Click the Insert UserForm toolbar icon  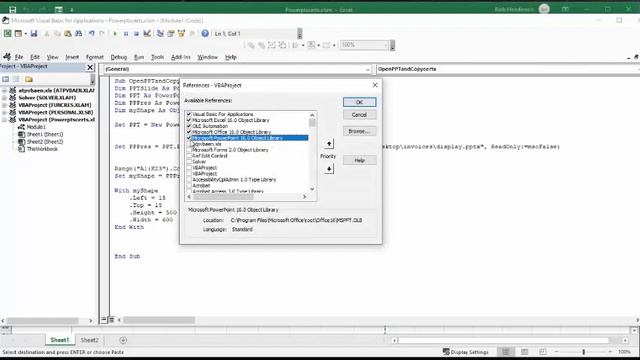click(x=18, y=33)
